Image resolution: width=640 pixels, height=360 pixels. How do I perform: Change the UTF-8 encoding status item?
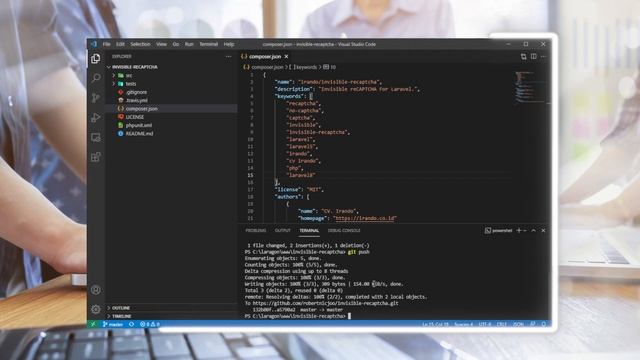[485, 324]
